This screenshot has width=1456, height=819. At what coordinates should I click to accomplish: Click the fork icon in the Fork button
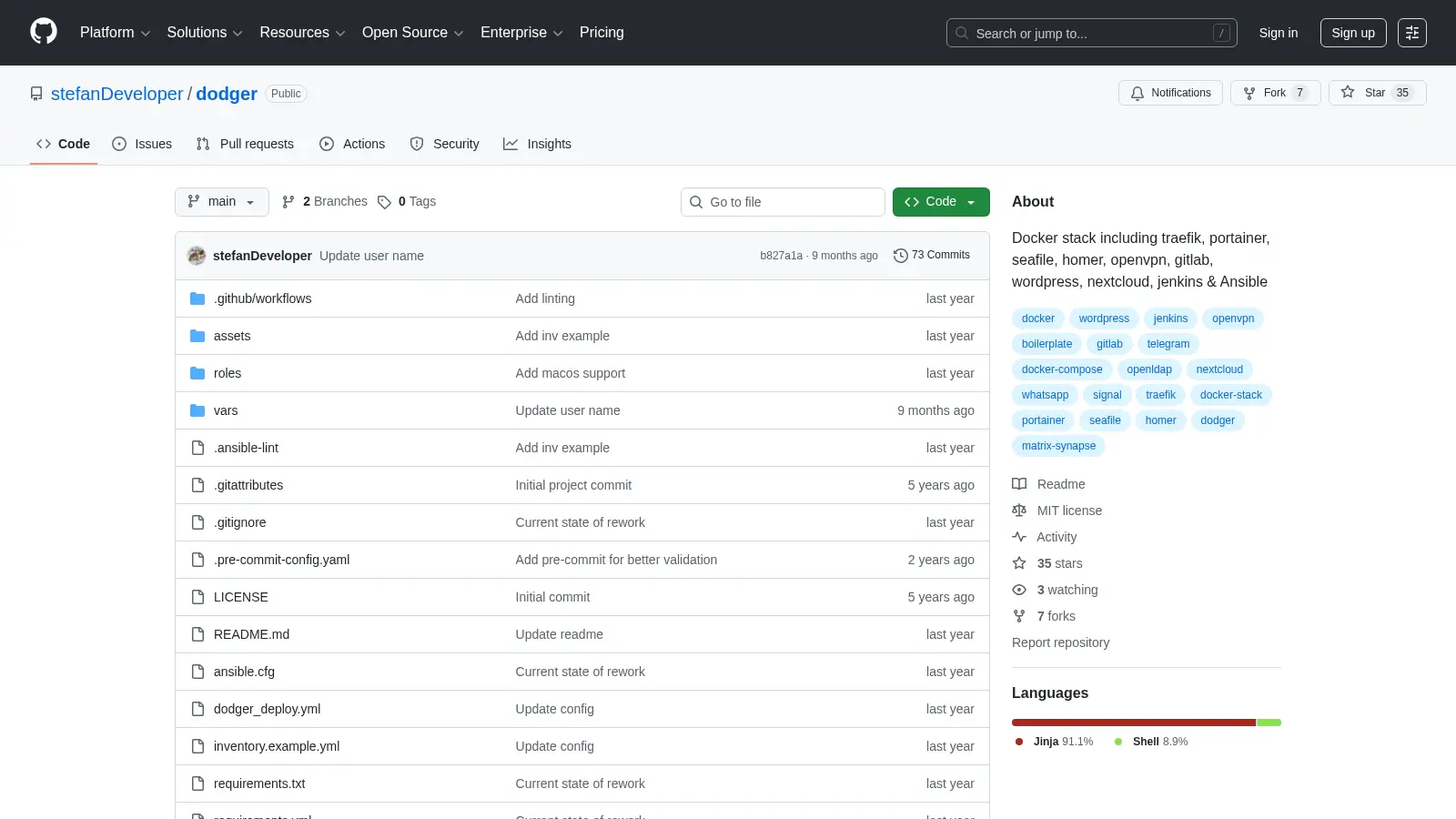tap(1249, 93)
